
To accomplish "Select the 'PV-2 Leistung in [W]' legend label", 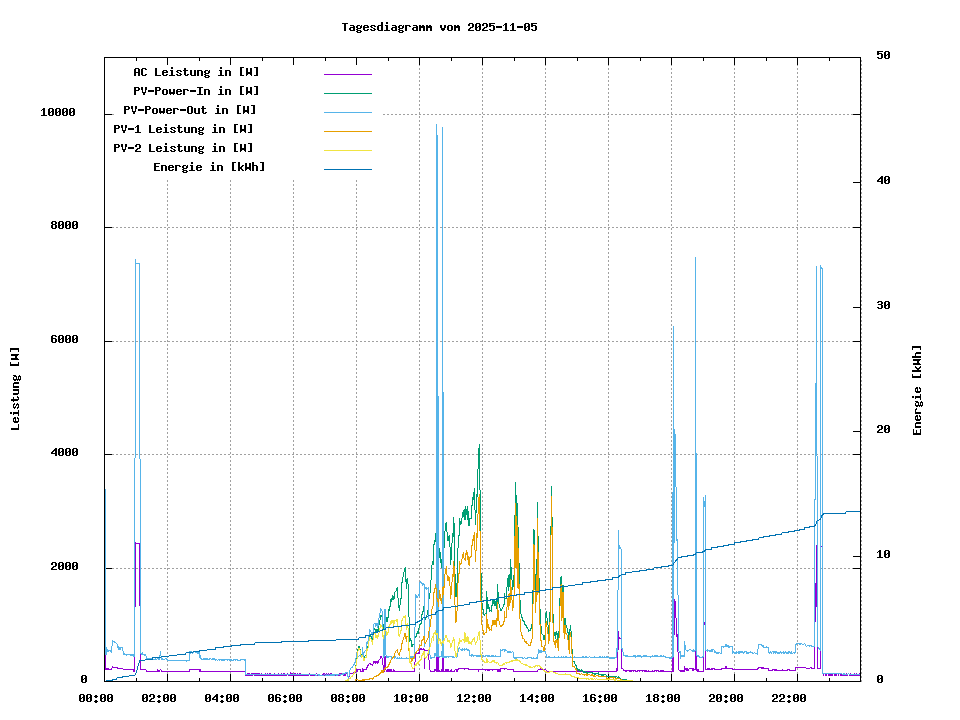I will [x=183, y=148].
